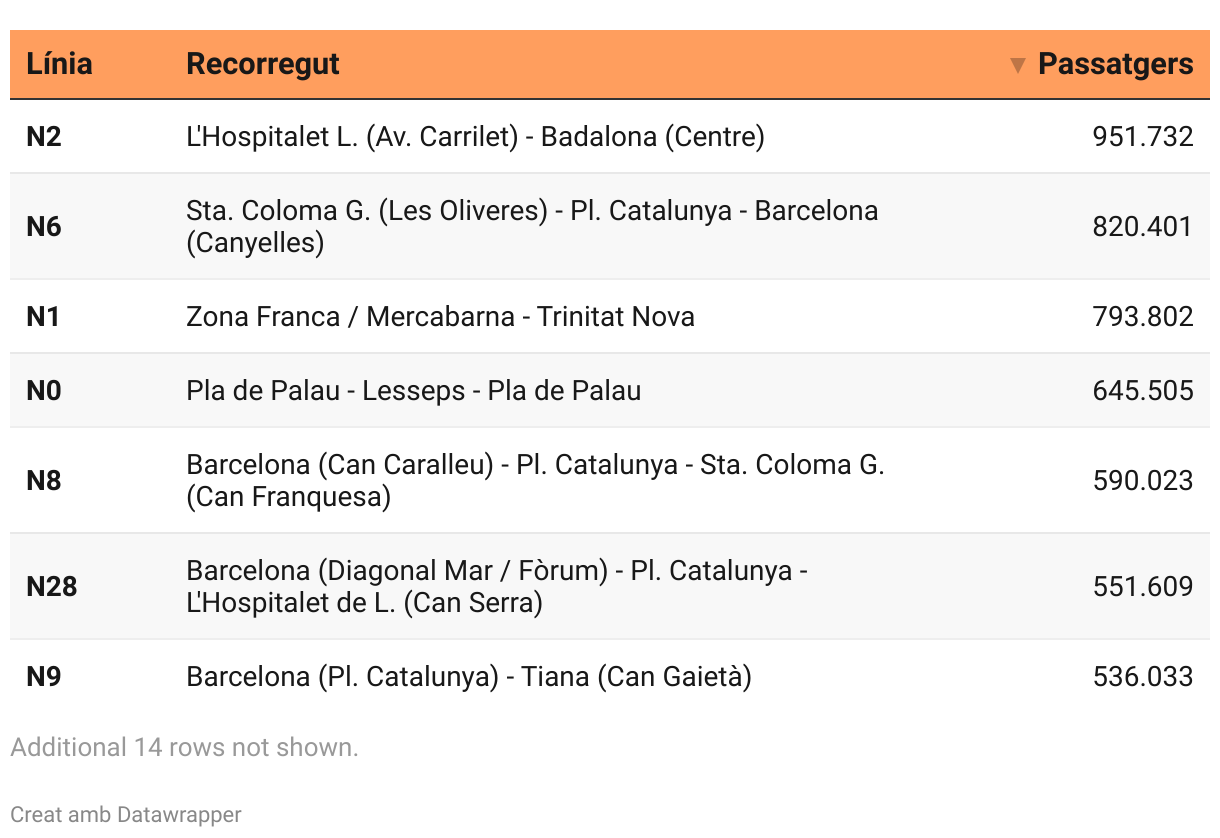Screen dimensions: 1220x838
Task: Open the Creat amb Datawrapper link
Action: click(126, 814)
